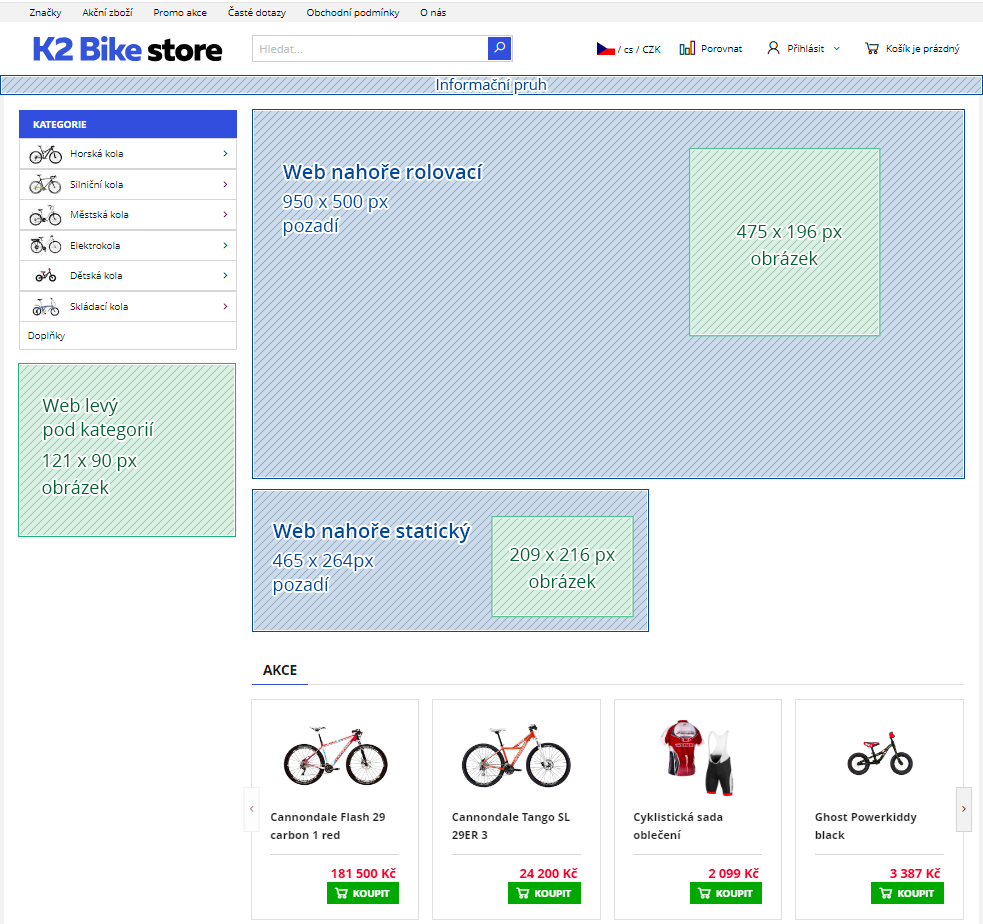Viewport: 983px width, 924px height.
Task: Expand Skládací kola category chevron
Action: tap(225, 306)
